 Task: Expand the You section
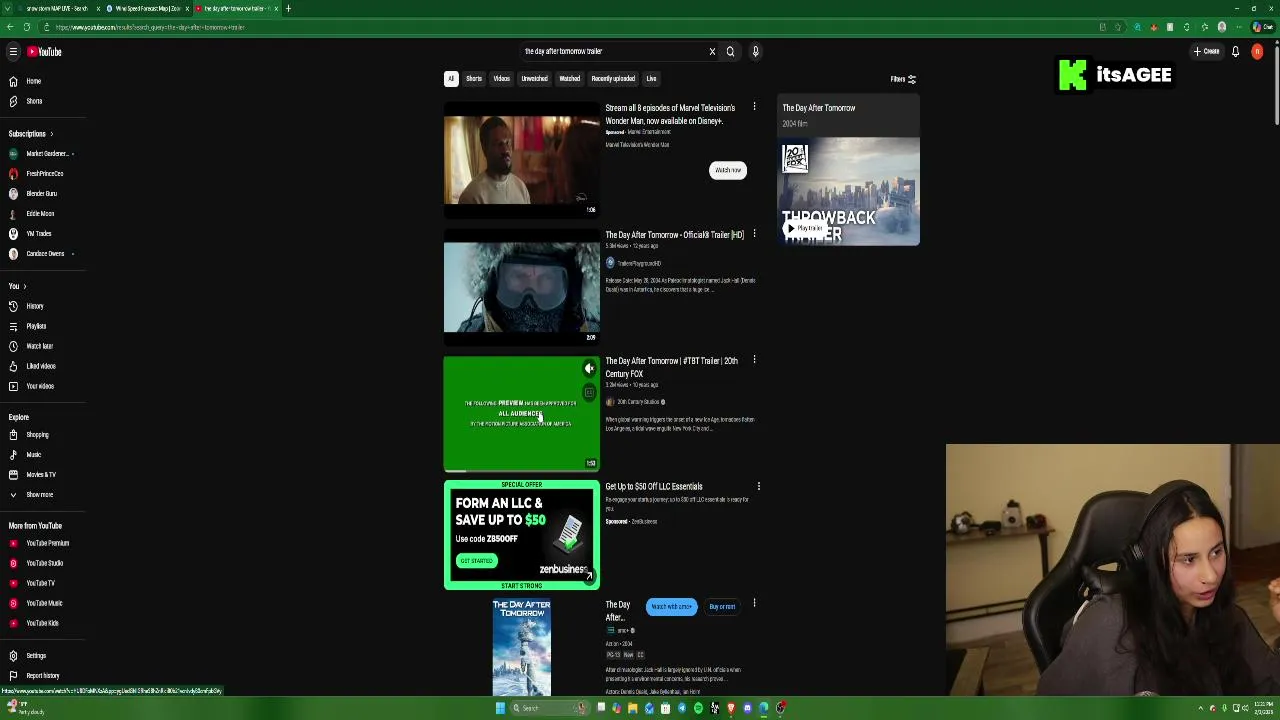coord(17,286)
